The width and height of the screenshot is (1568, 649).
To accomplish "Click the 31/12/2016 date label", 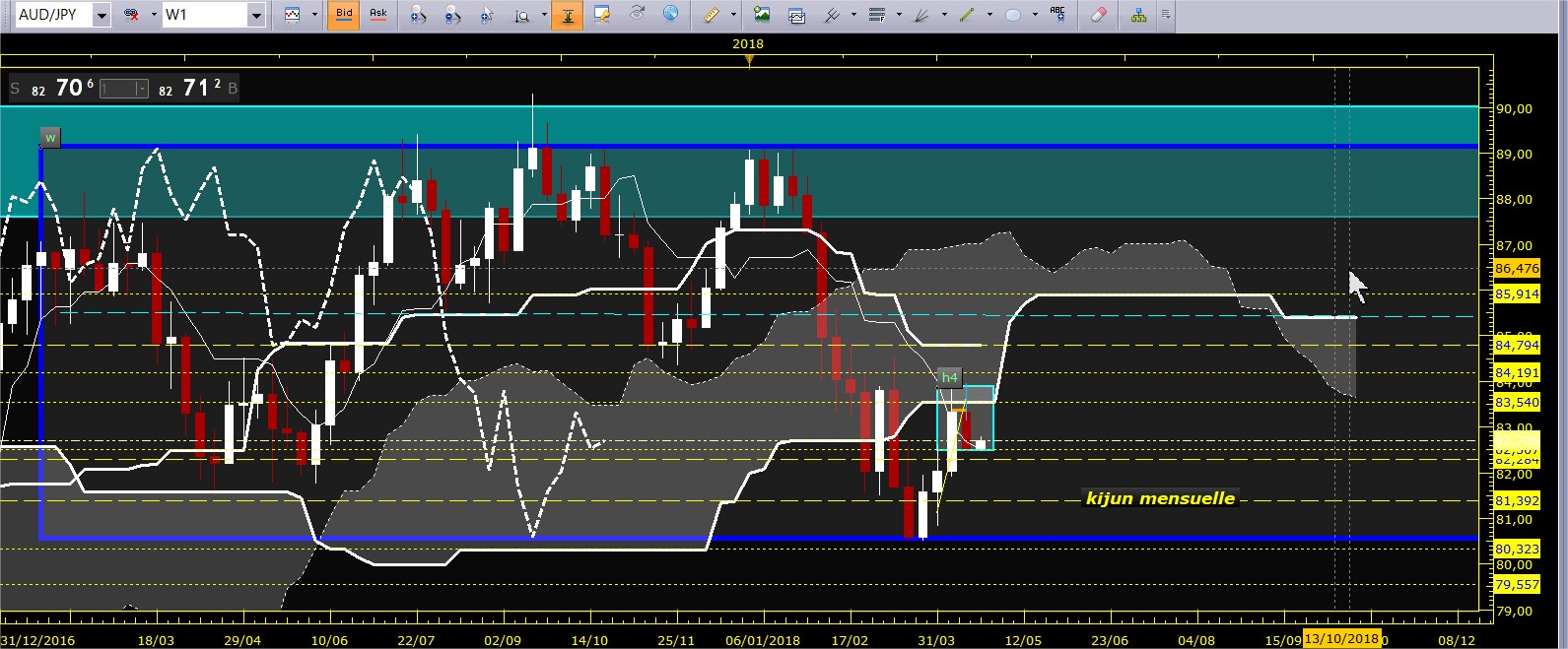I will click(x=38, y=640).
